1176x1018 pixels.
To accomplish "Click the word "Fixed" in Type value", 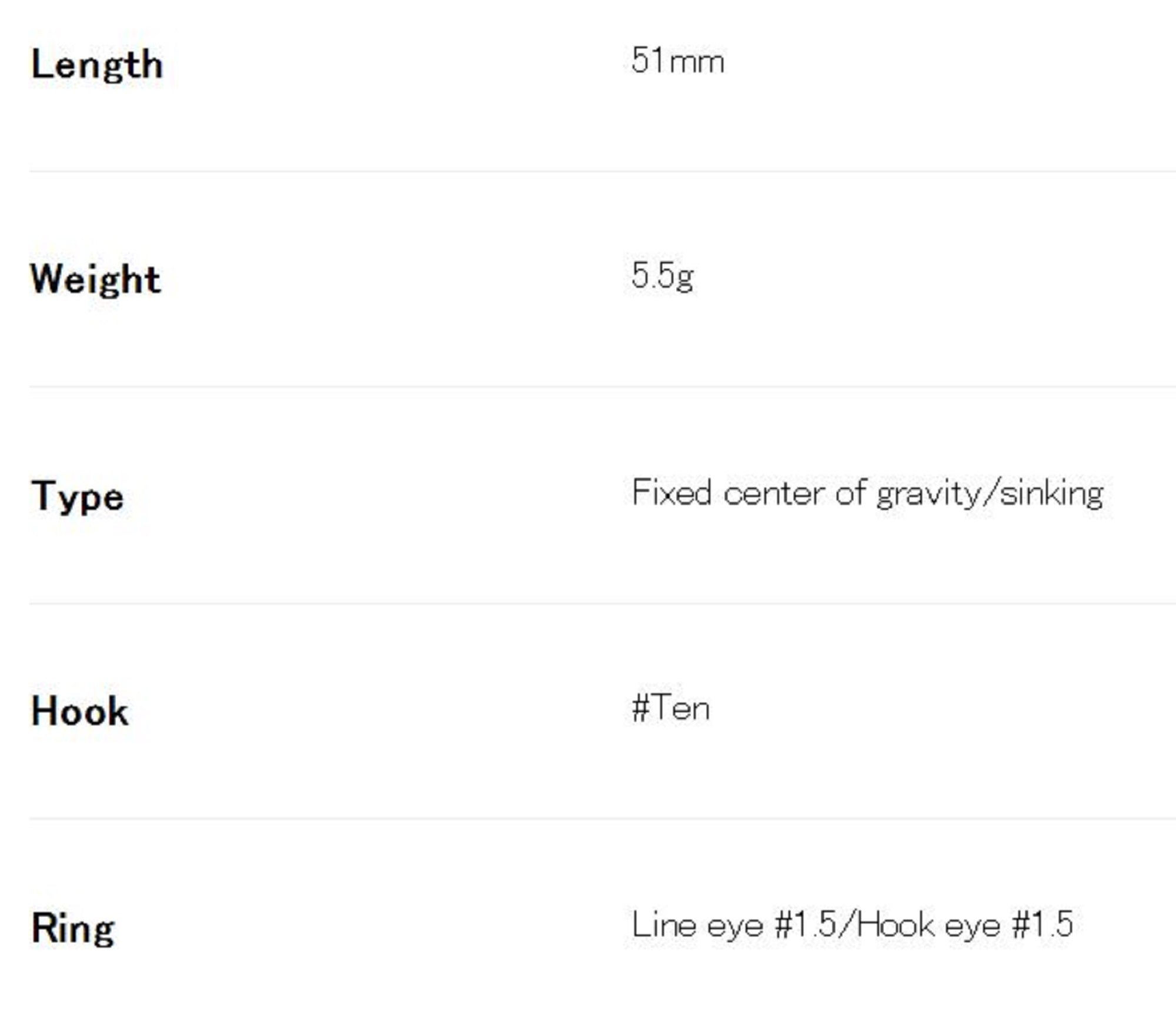I will click(x=671, y=492).
